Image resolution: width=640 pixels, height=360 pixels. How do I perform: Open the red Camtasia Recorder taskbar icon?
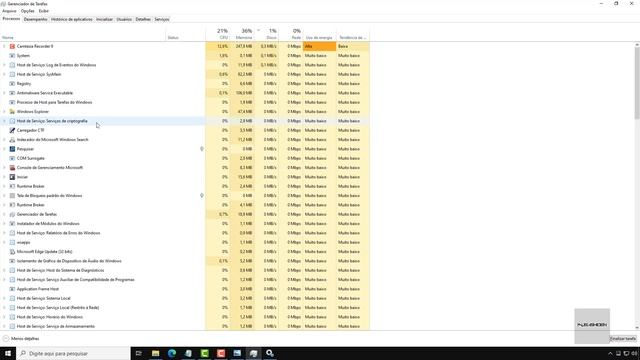221,353
